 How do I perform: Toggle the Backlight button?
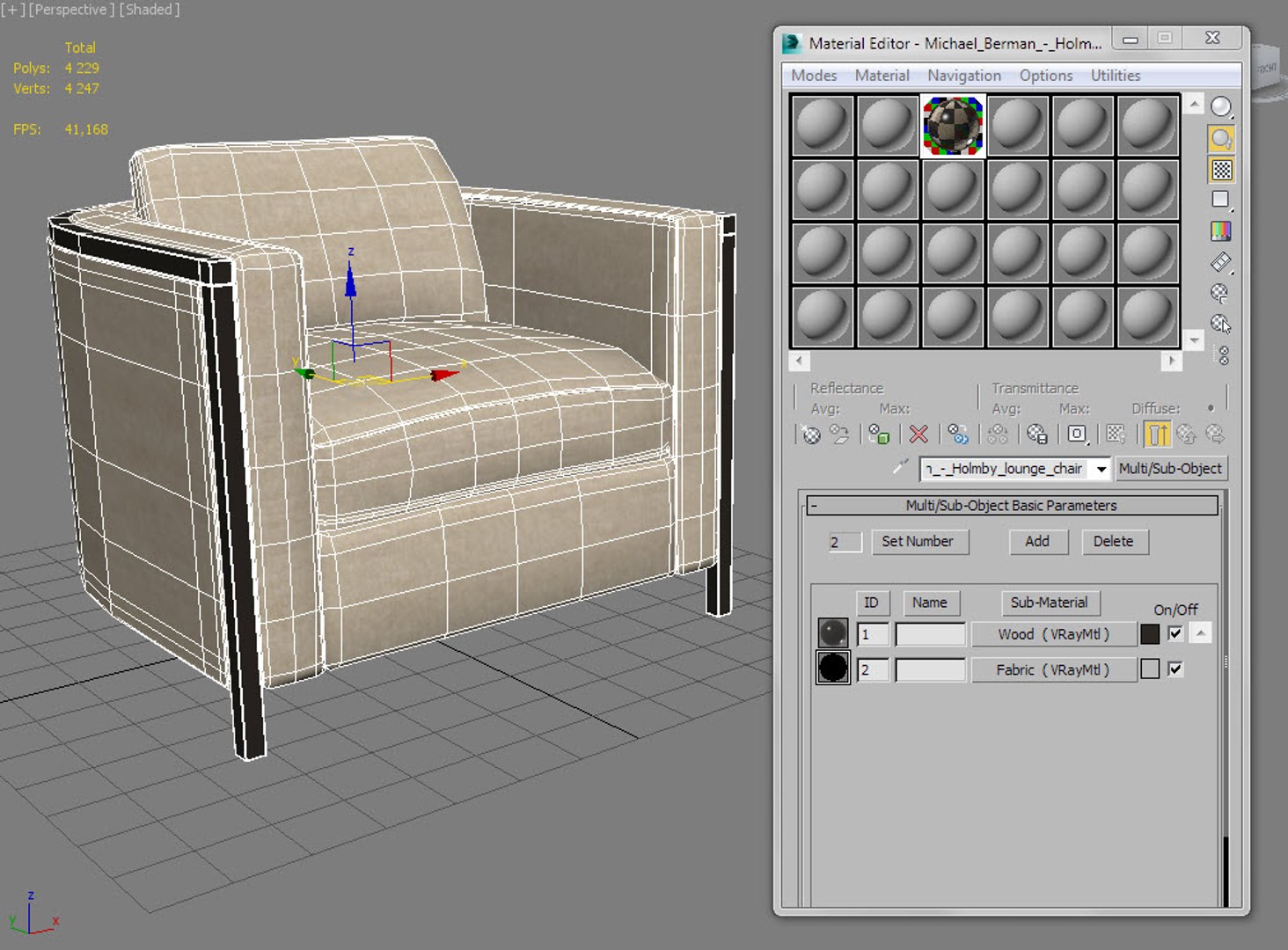click(x=1221, y=138)
